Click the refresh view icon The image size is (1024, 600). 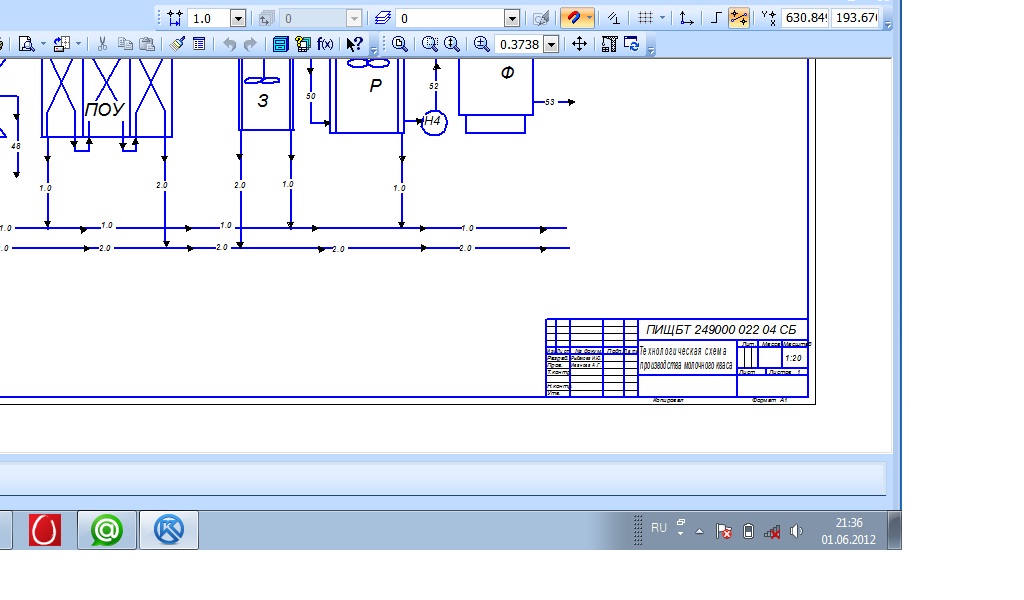click(632, 44)
